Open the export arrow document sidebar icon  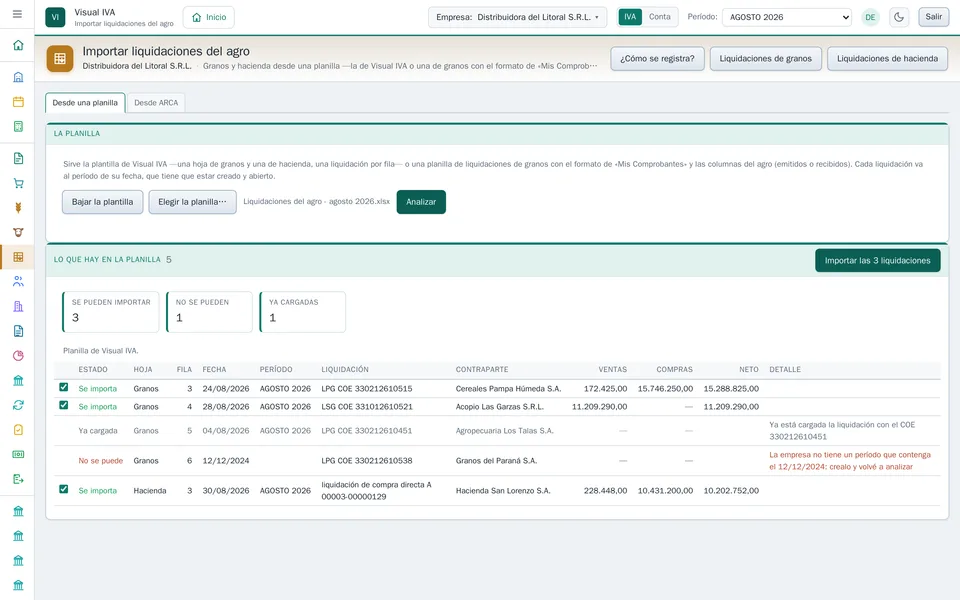tap(18, 479)
